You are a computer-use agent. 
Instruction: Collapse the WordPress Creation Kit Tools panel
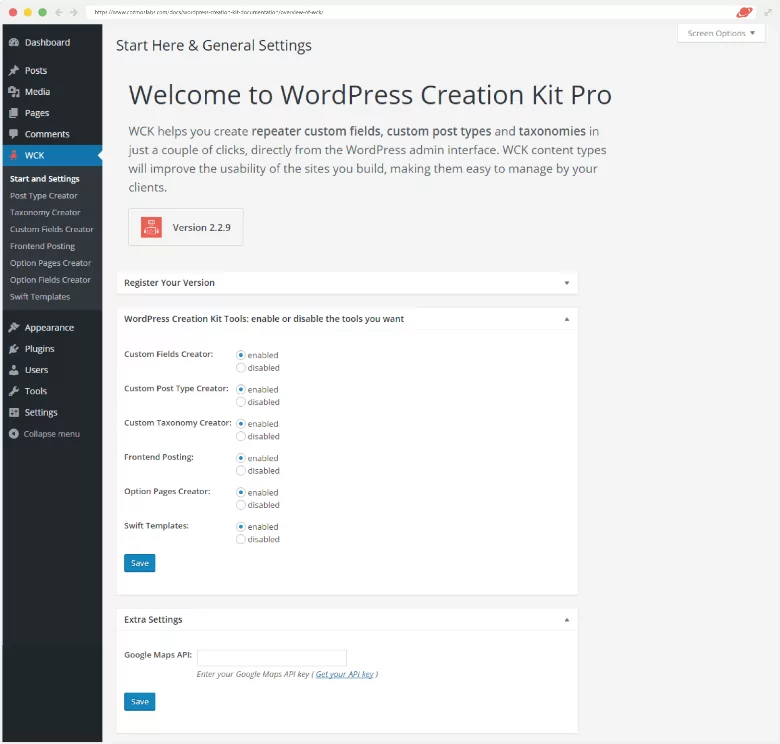567,319
